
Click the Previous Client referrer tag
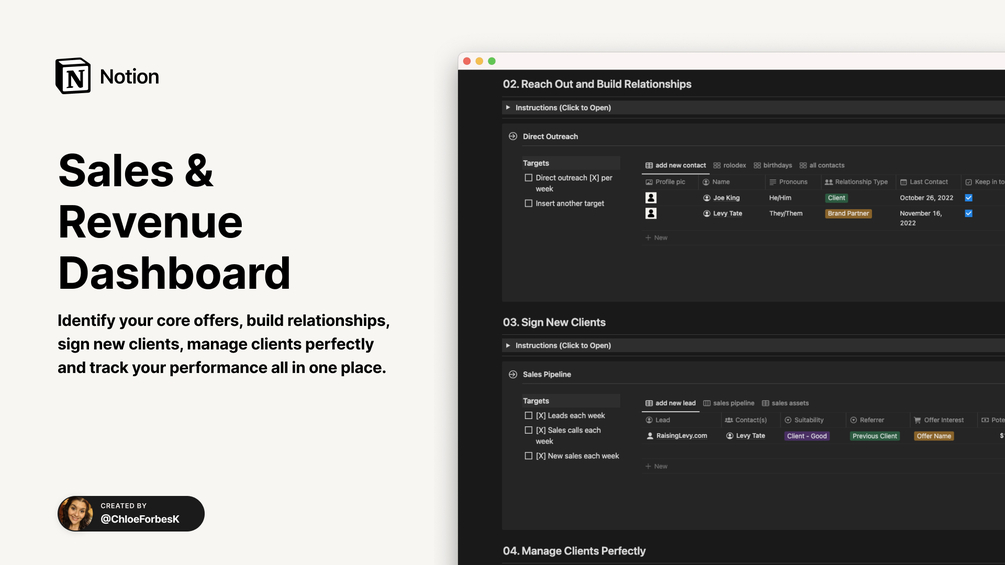(875, 436)
